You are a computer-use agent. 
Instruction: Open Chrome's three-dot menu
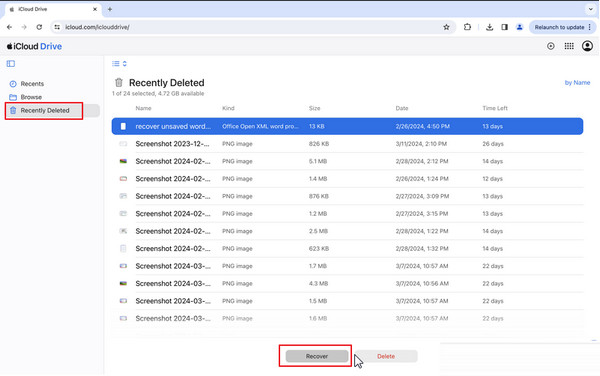tap(590, 27)
